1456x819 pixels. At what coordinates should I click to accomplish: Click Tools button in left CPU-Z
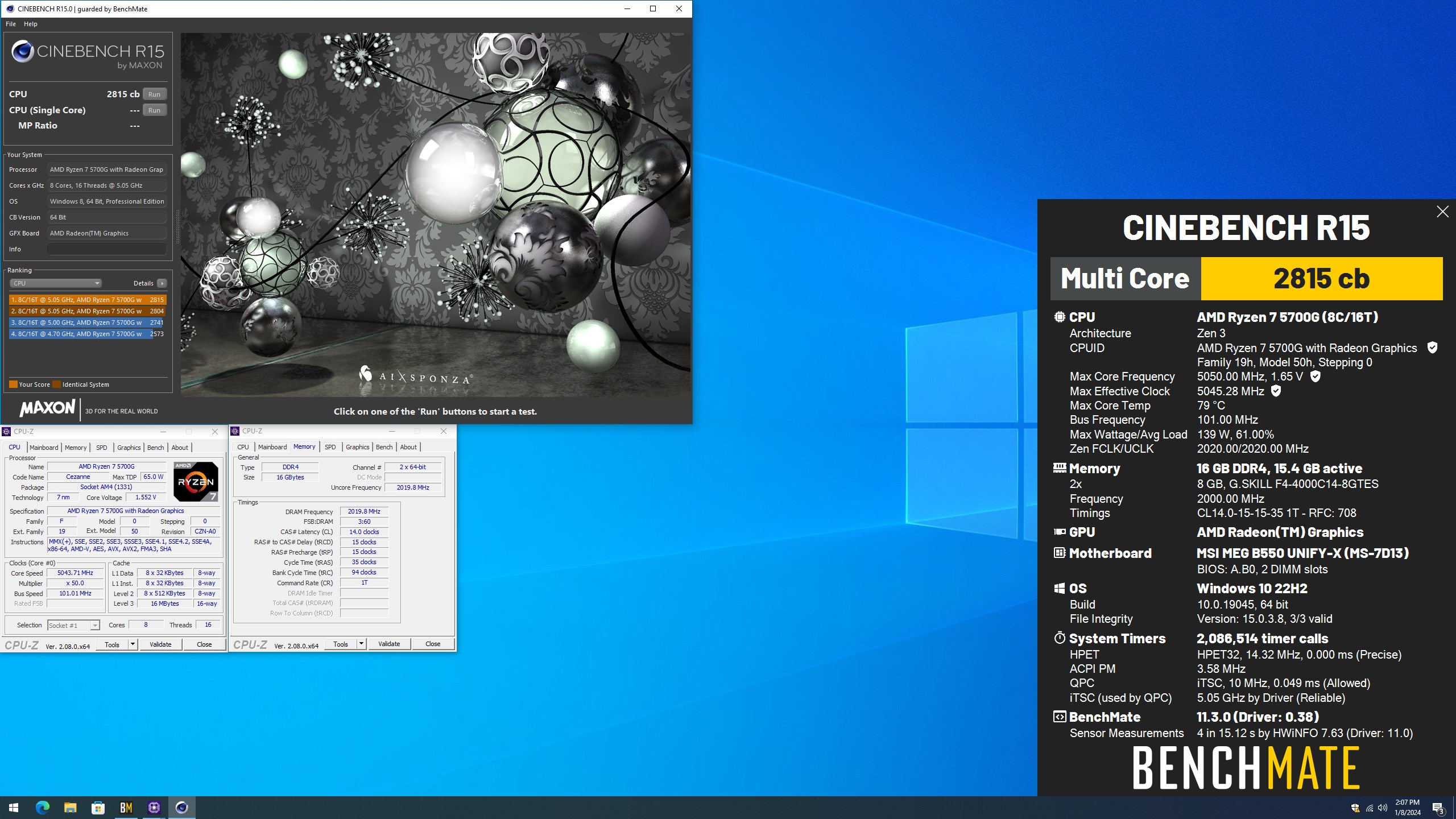tap(112, 644)
